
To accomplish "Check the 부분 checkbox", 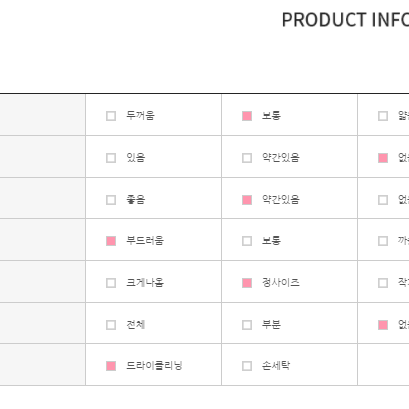I will coord(247,325).
